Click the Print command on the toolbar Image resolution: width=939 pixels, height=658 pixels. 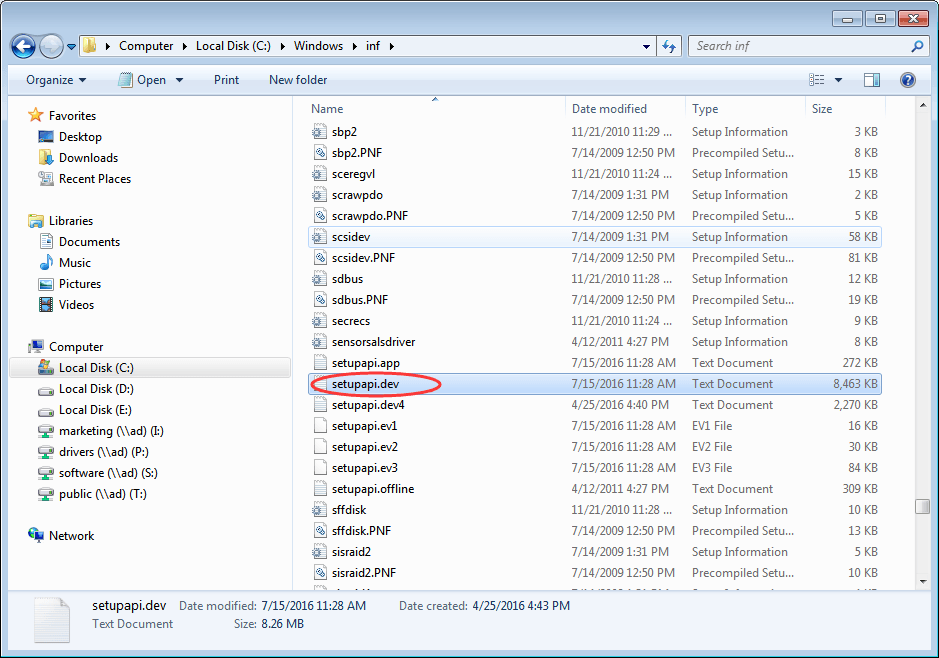point(225,80)
